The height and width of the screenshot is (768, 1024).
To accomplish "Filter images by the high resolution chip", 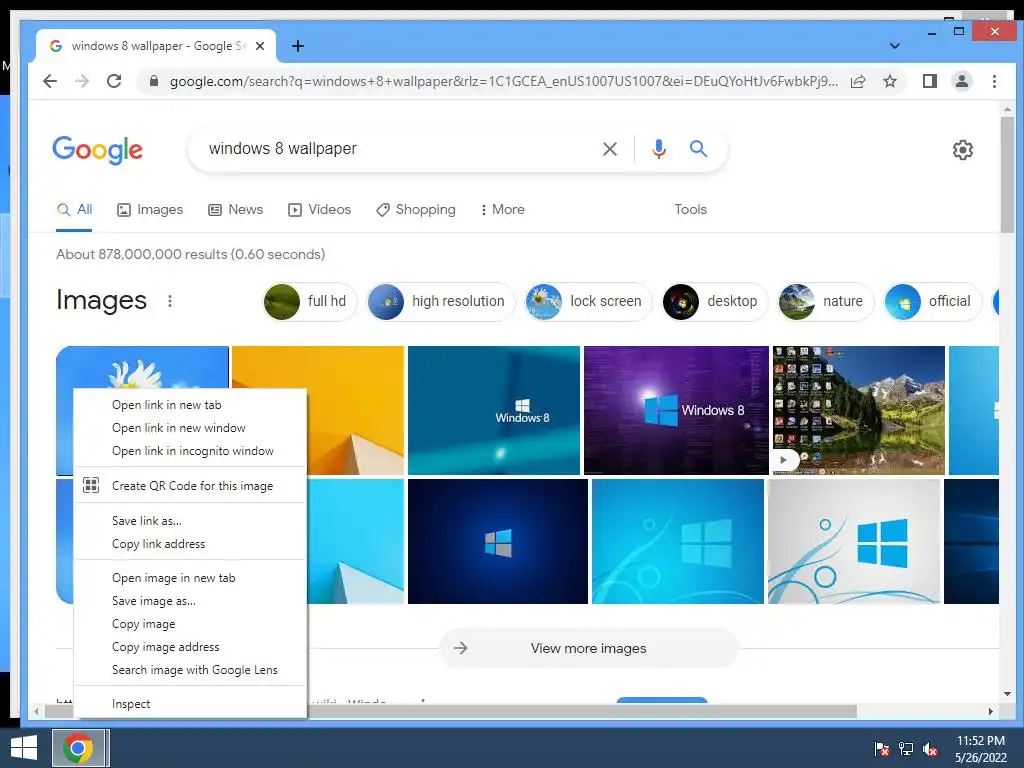I will [x=441, y=302].
